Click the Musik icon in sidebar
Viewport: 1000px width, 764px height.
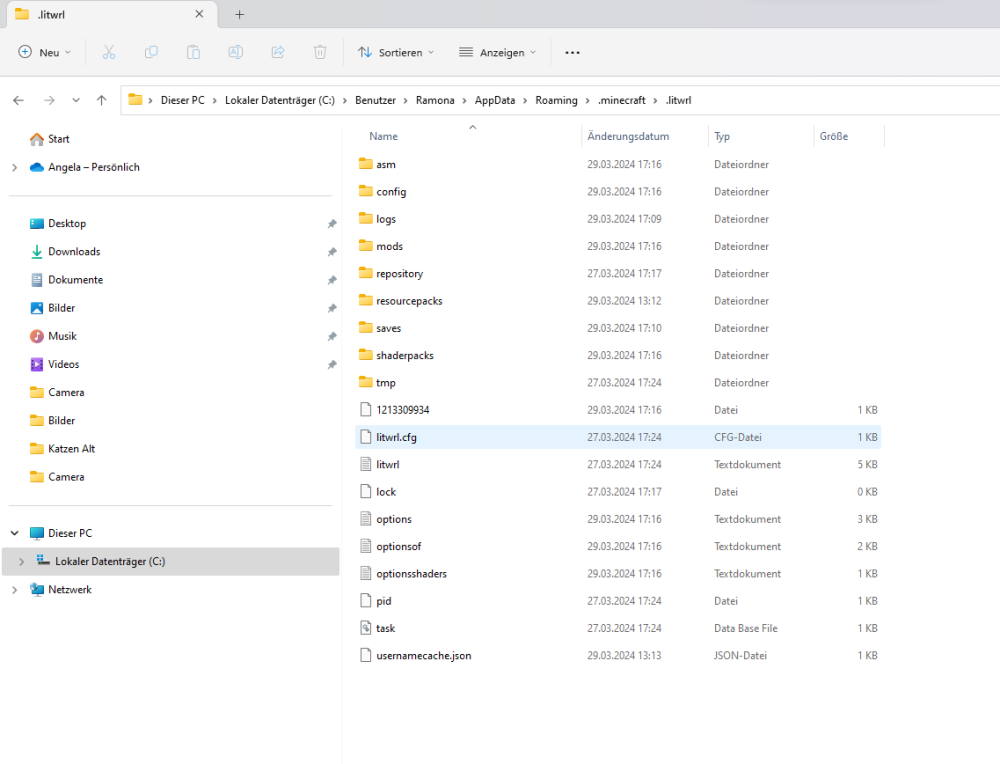(x=37, y=336)
